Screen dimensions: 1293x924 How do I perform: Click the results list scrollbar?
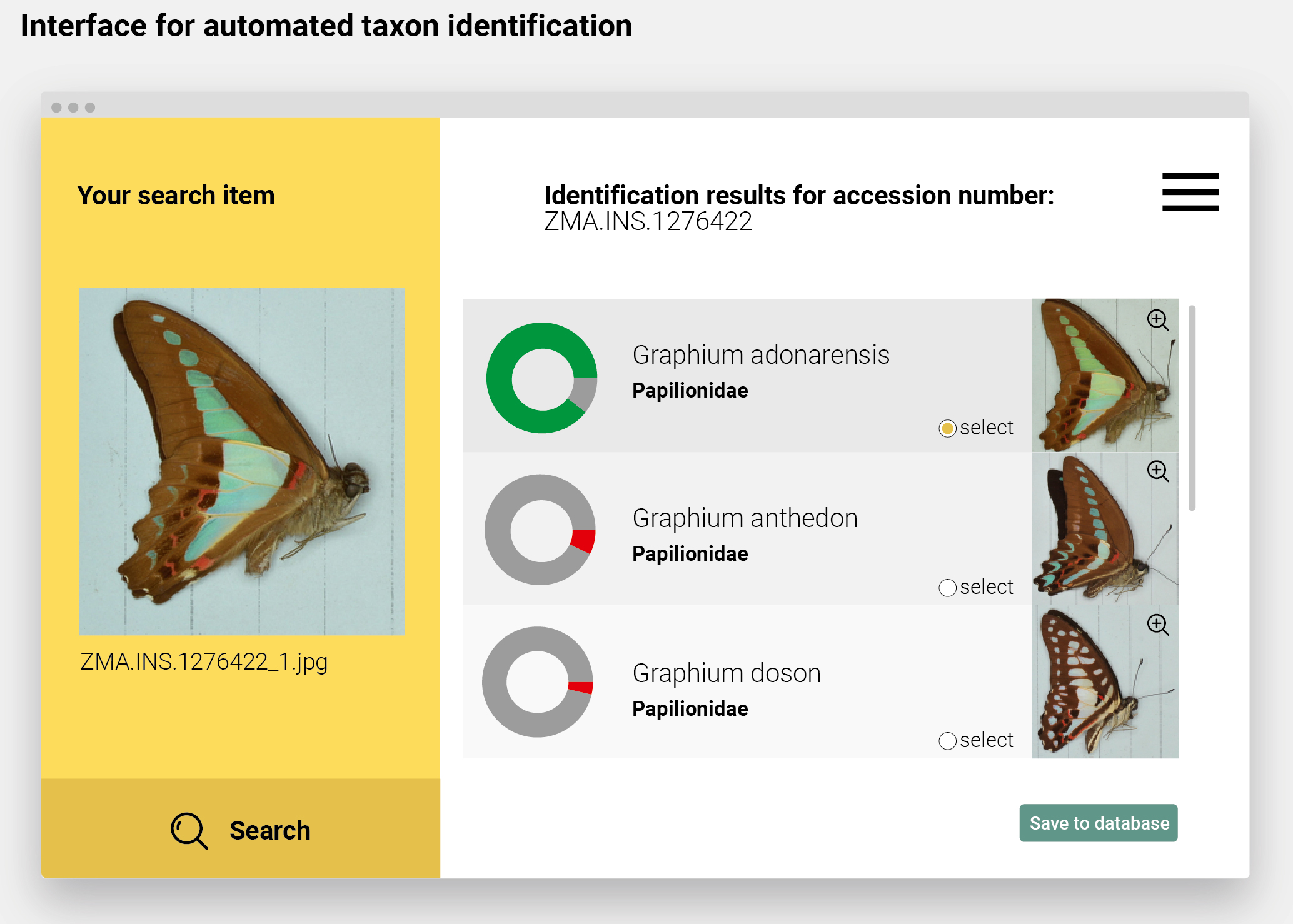coord(1192,408)
